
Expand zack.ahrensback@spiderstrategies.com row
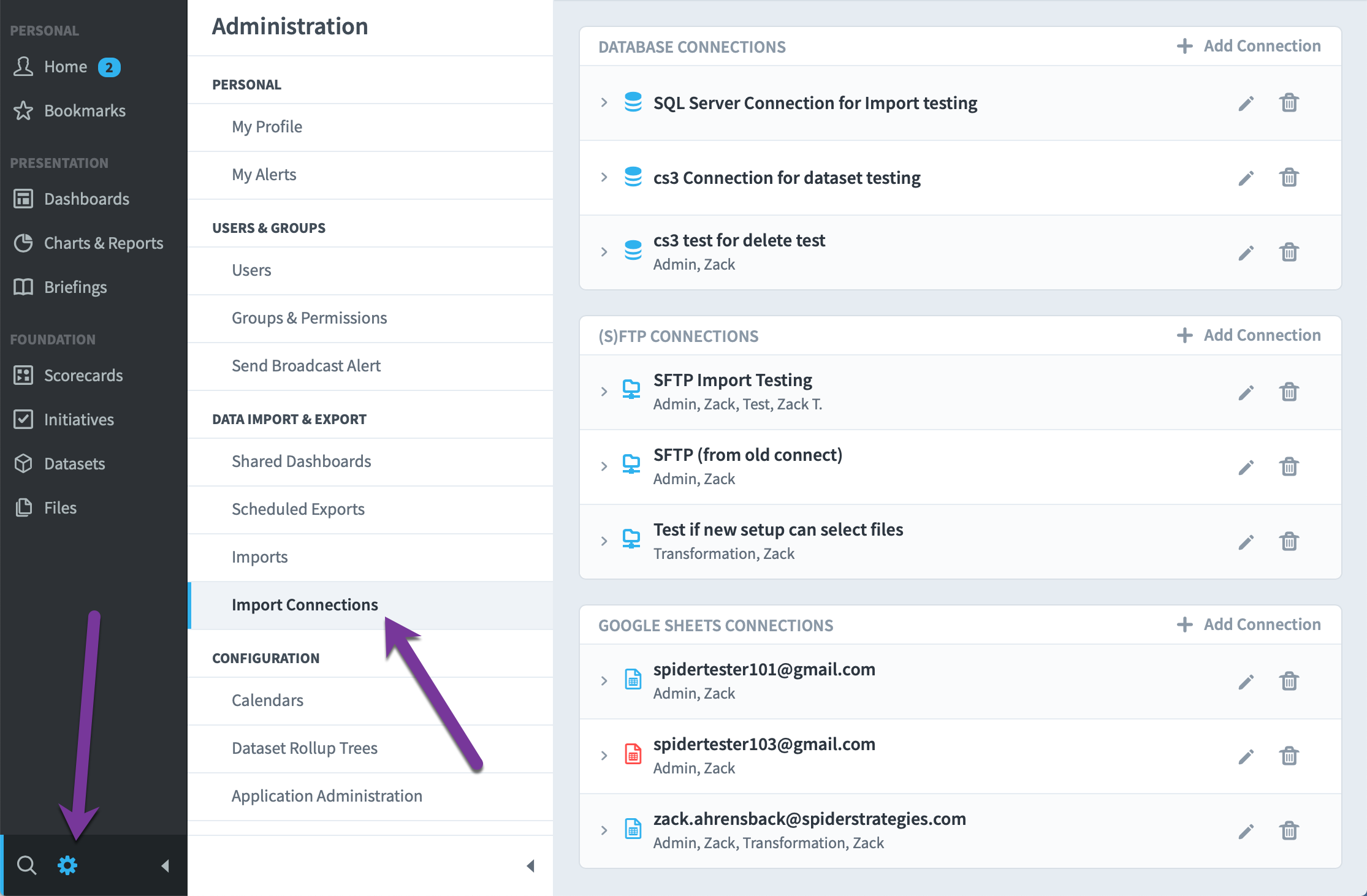tap(604, 830)
